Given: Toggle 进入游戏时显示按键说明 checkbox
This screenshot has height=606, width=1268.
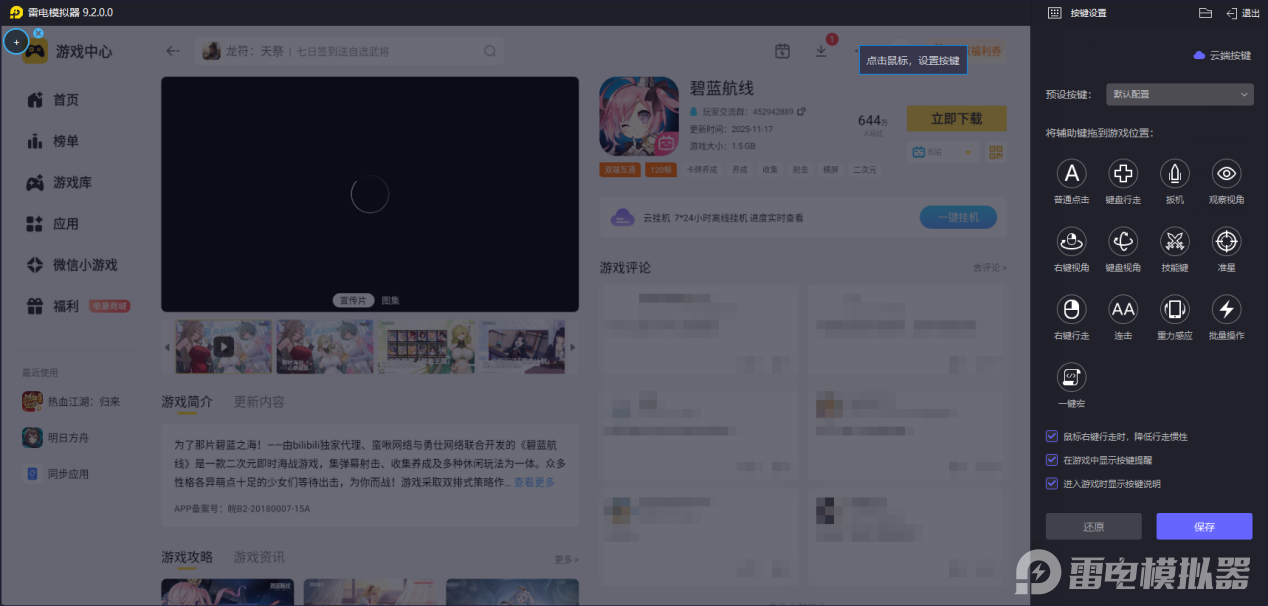Looking at the screenshot, I should point(1051,484).
